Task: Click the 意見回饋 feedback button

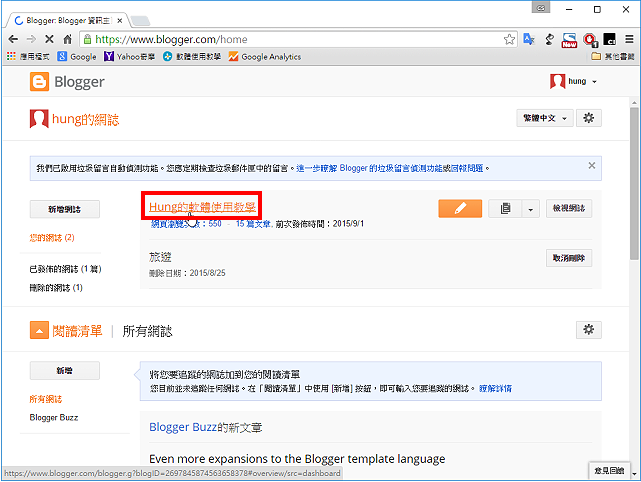Action: (x=609, y=471)
